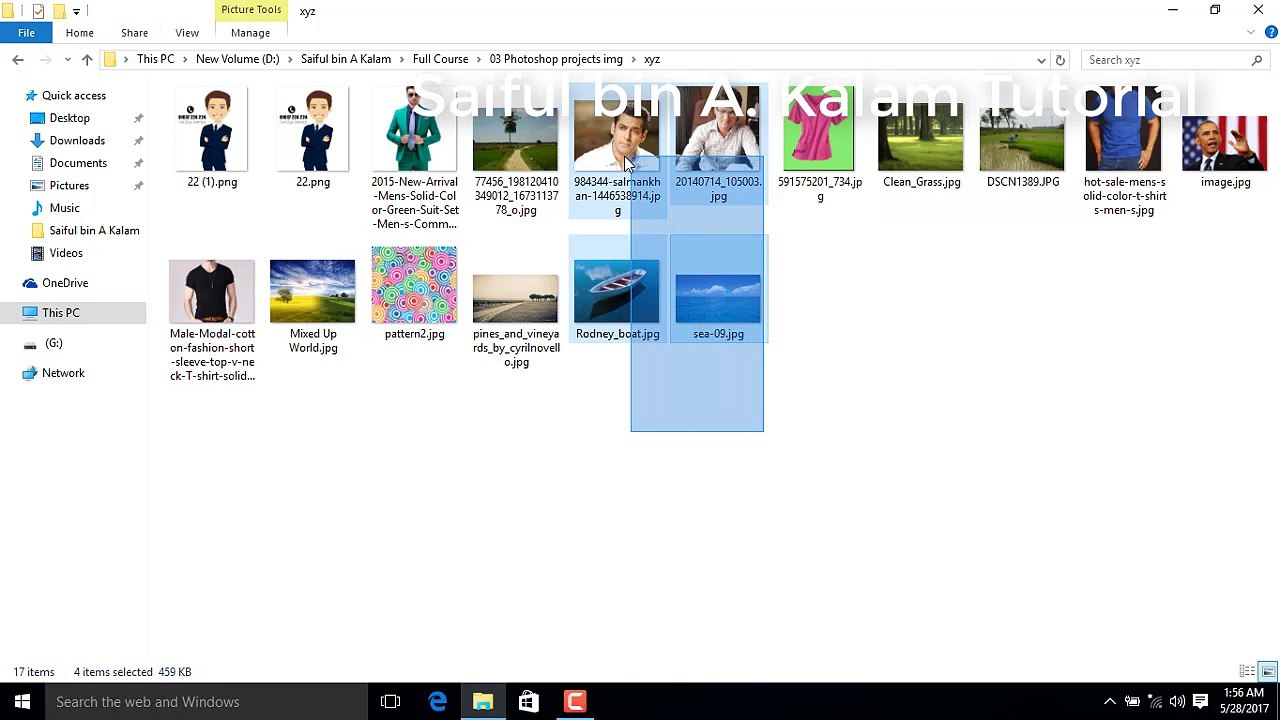Open the dropdown arrow after Full Course breadcrumb
Viewport: 1280px width, 720px height.
click(478, 60)
